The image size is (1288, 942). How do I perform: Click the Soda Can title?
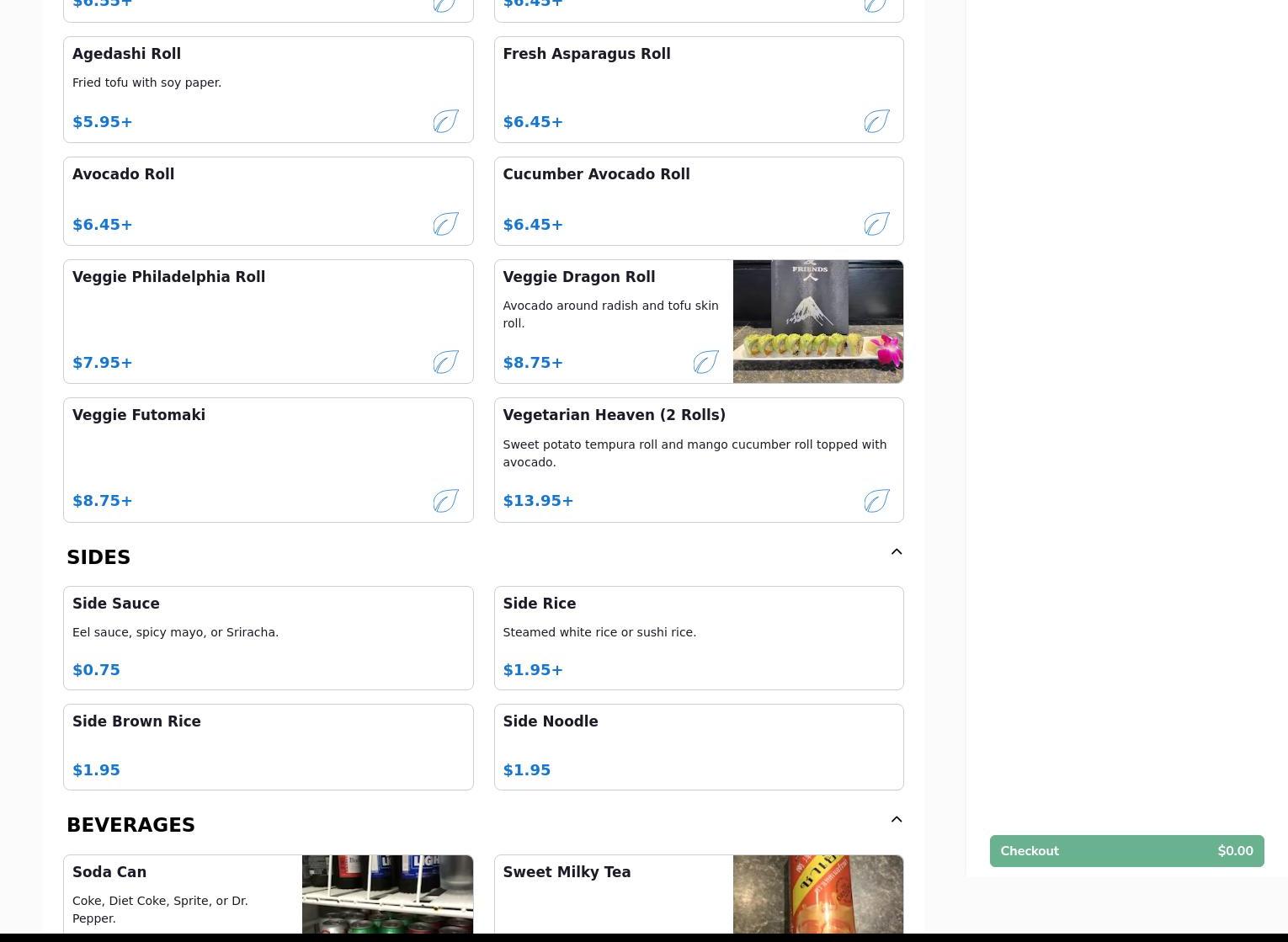(x=109, y=872)
